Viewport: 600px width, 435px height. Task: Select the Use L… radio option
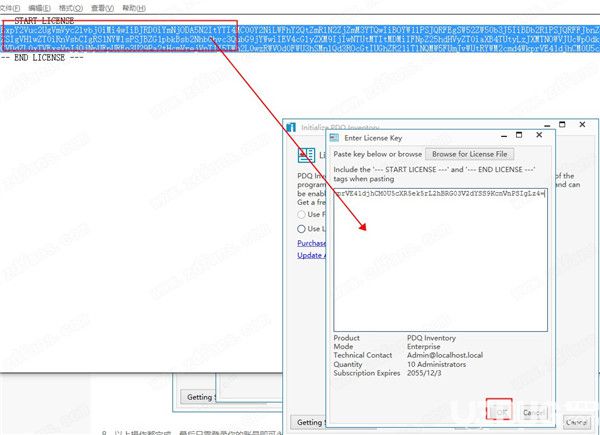[302, 229]
